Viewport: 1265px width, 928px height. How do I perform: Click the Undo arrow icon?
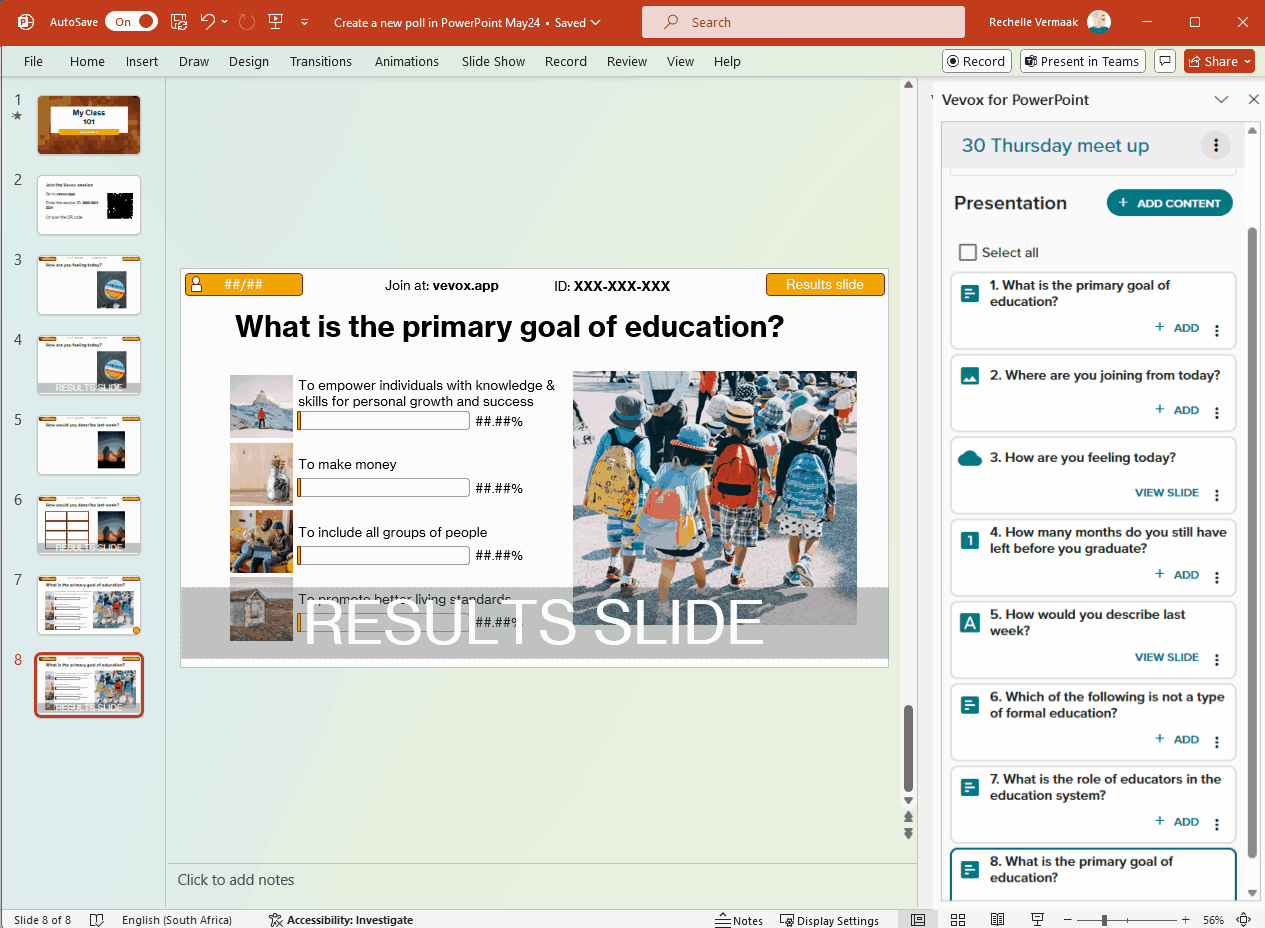[x=207, y=21]
